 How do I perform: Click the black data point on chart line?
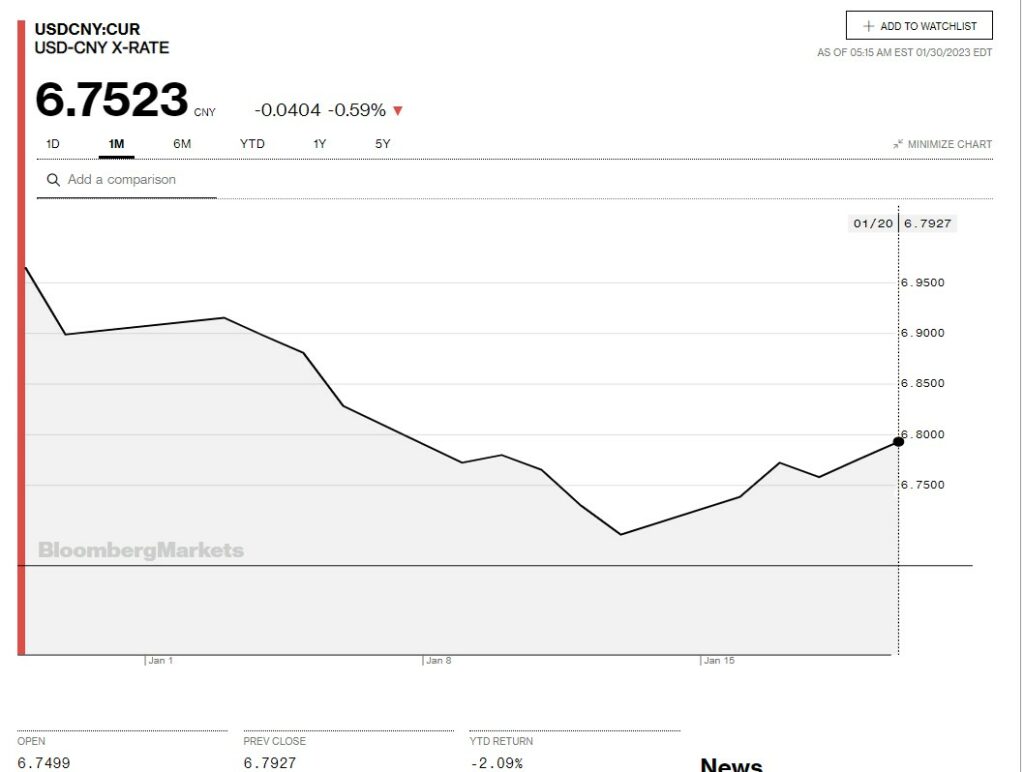coord(898,441)
